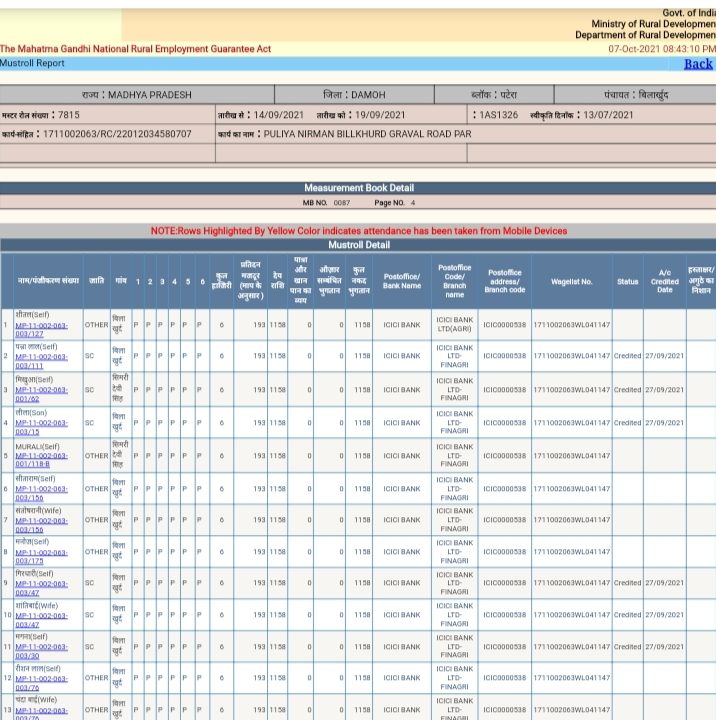
Task: Click OTHER caste cell in row 8
Action: click(96, 552)
